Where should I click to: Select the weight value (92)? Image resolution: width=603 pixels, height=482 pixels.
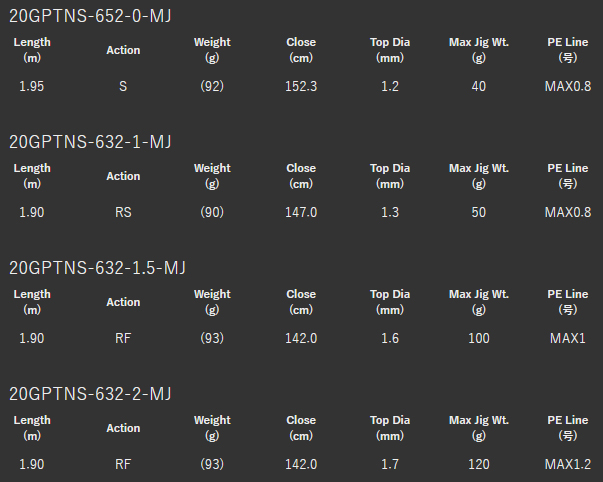(212, 86)
